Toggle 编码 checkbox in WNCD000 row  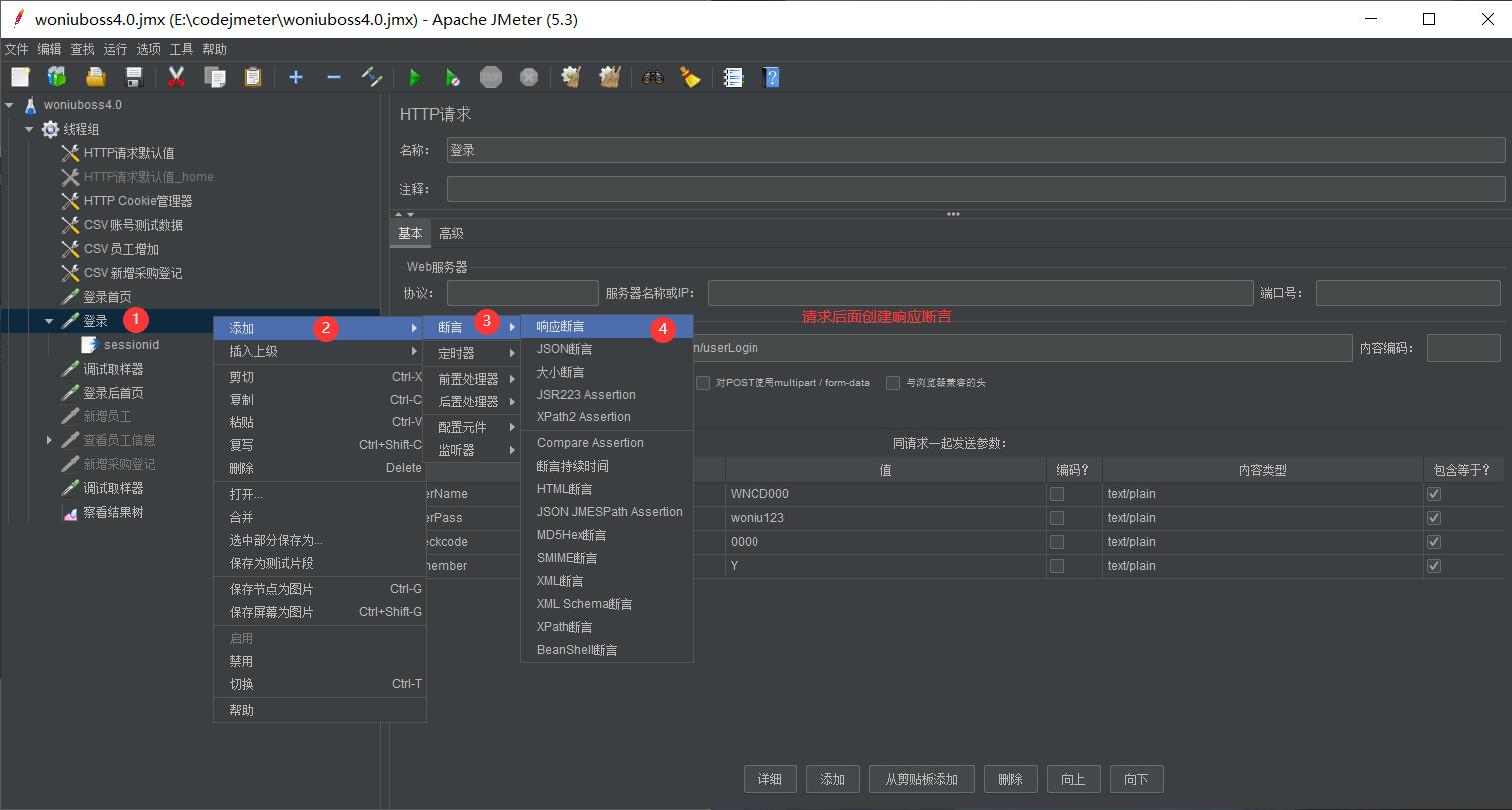pyautogui.click(x=1057, y=494)
